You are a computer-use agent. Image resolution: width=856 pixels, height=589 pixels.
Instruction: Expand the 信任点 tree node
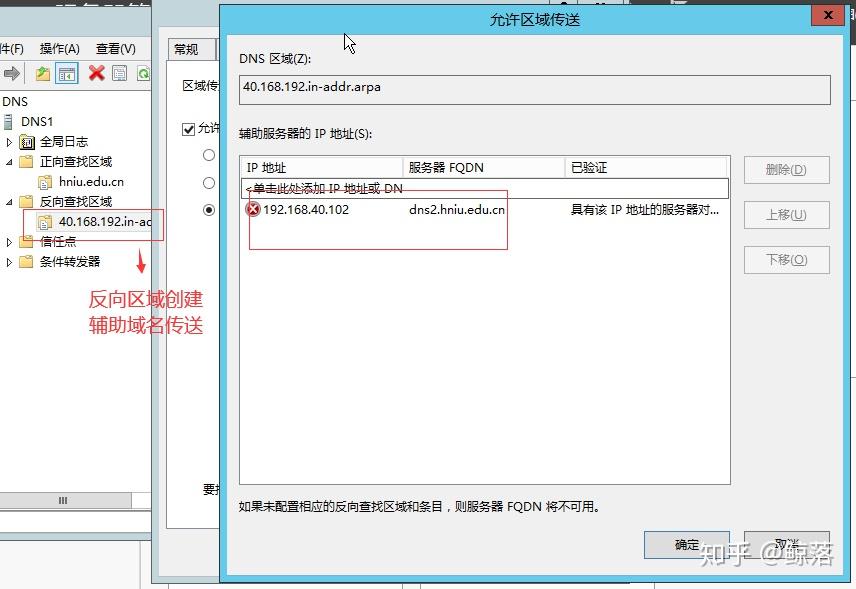pyautogui.click(x=11, y=240)
